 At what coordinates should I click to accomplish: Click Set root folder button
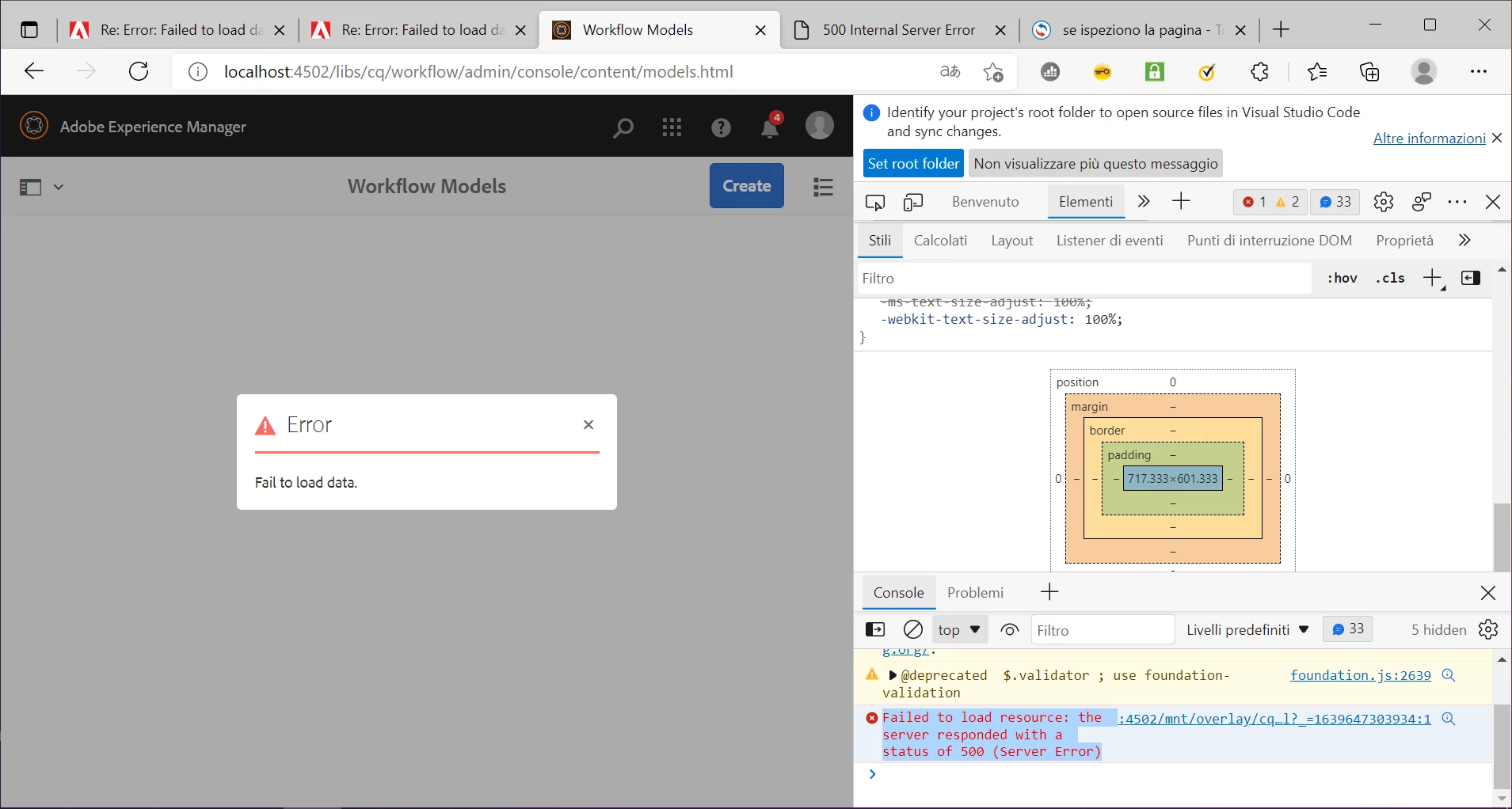913,164
